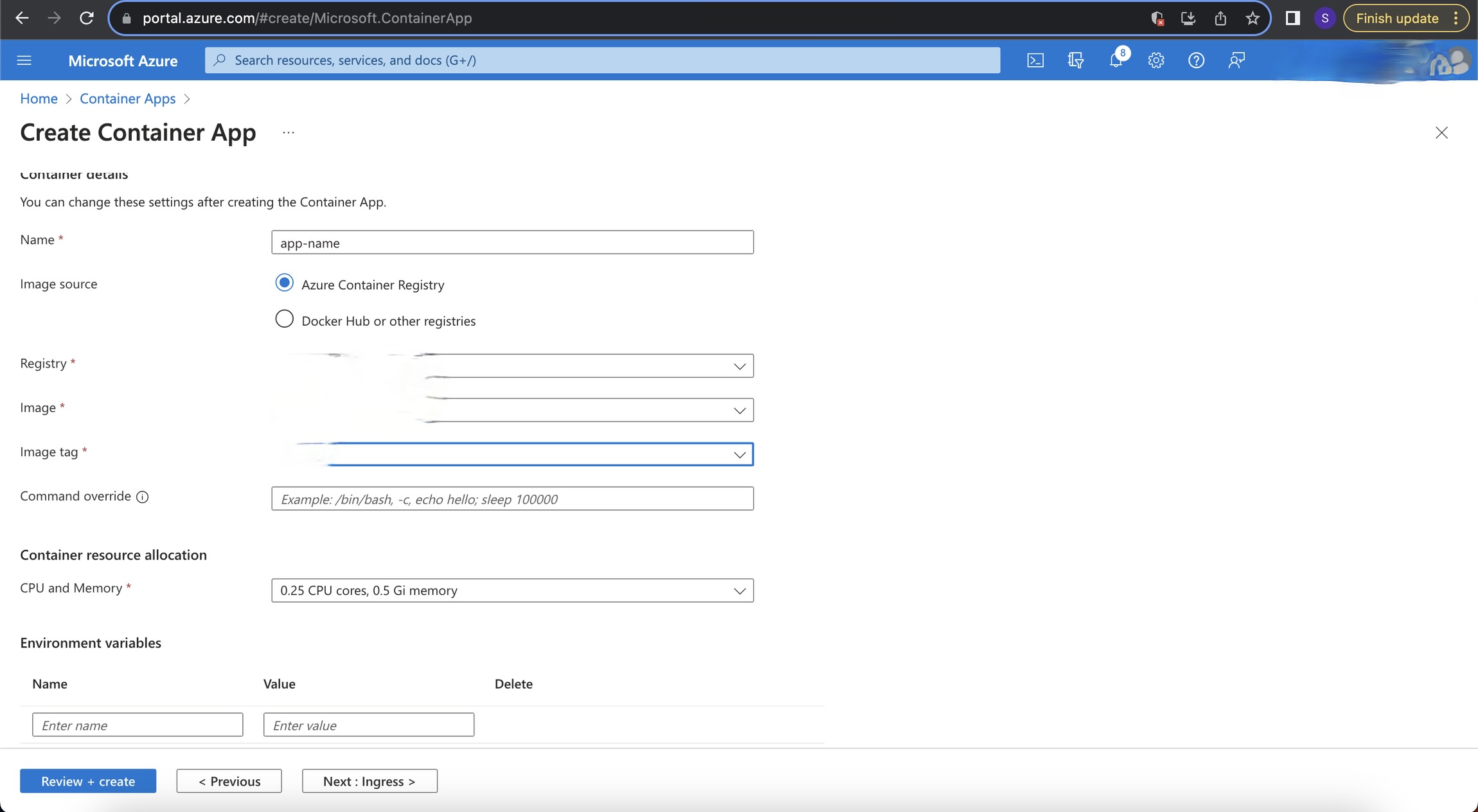Open Azure Cloud Shell
The width and height of the screenshot is (1478, 812).
pyautogui.click(x=1036, y=60)
